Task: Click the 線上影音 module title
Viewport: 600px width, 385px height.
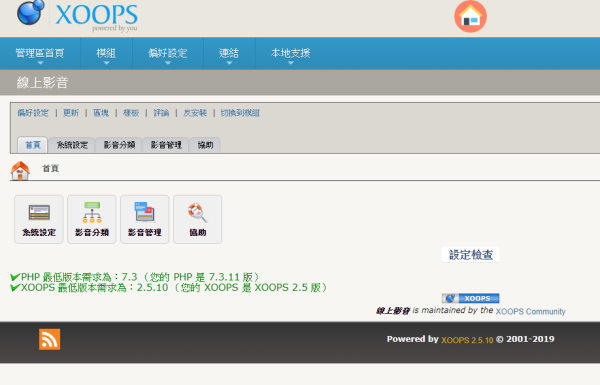Action: (x=42, y=82)
